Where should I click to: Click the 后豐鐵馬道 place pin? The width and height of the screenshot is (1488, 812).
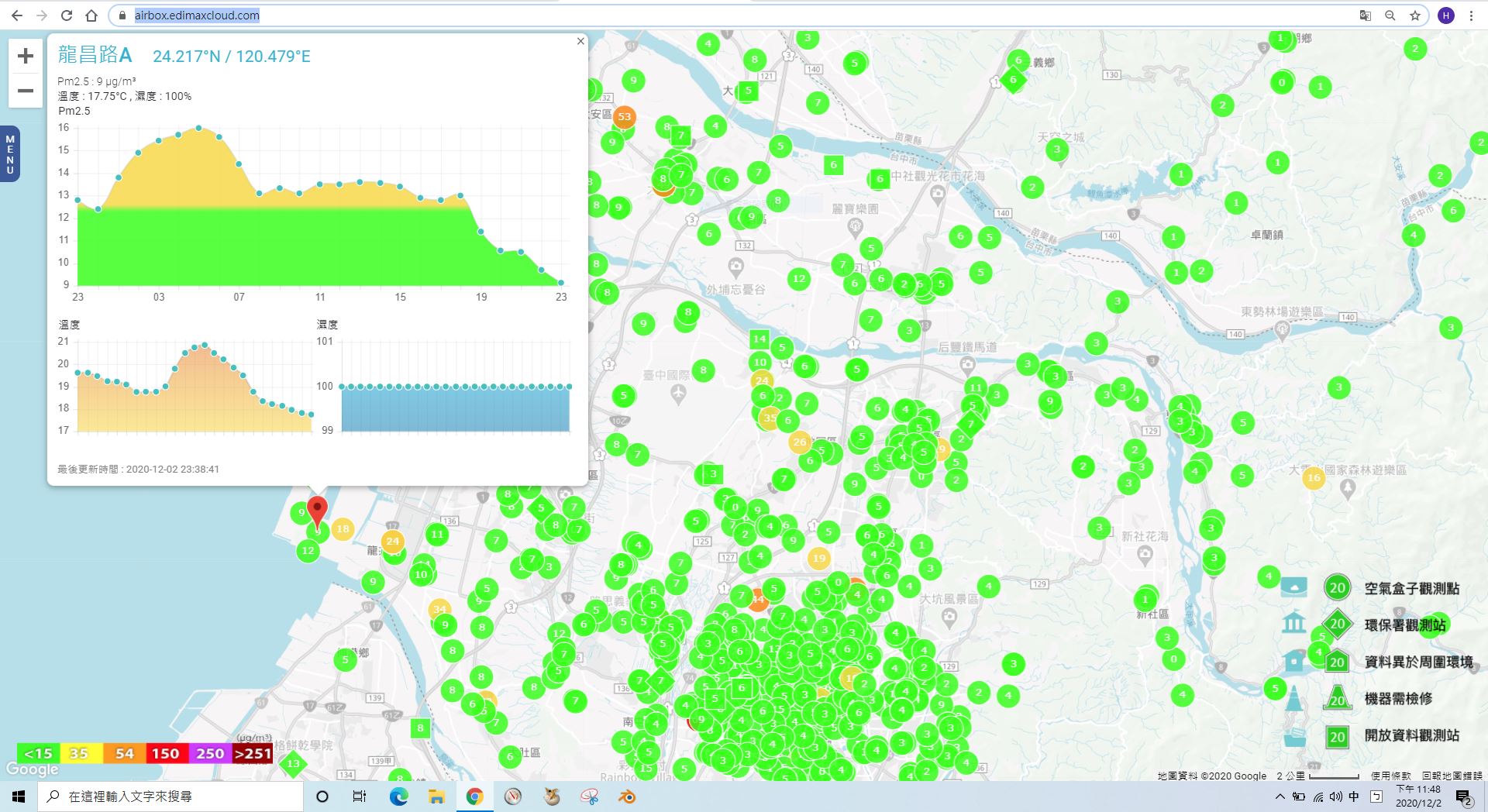tap(967, 364)
